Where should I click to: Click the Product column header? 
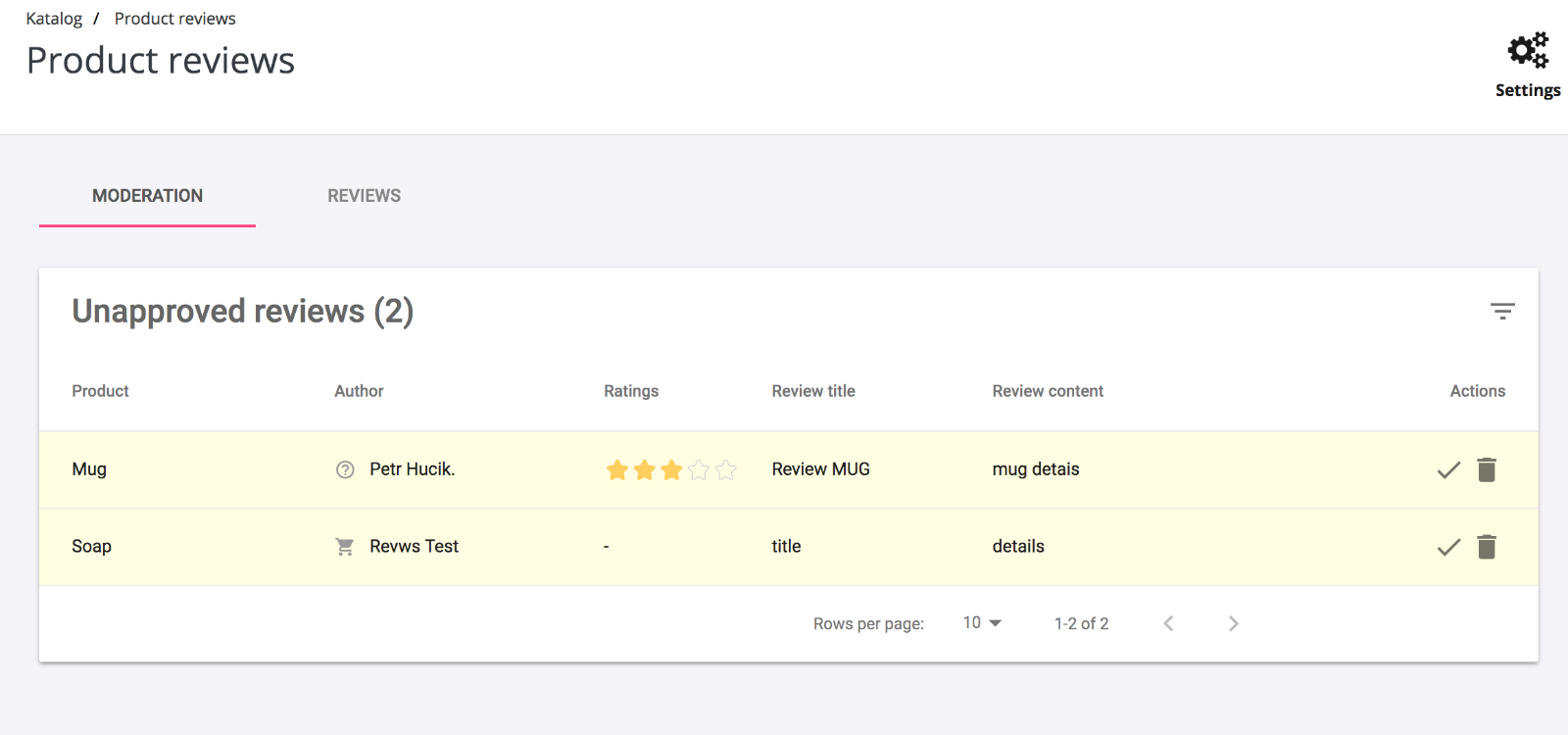[100, 391]
